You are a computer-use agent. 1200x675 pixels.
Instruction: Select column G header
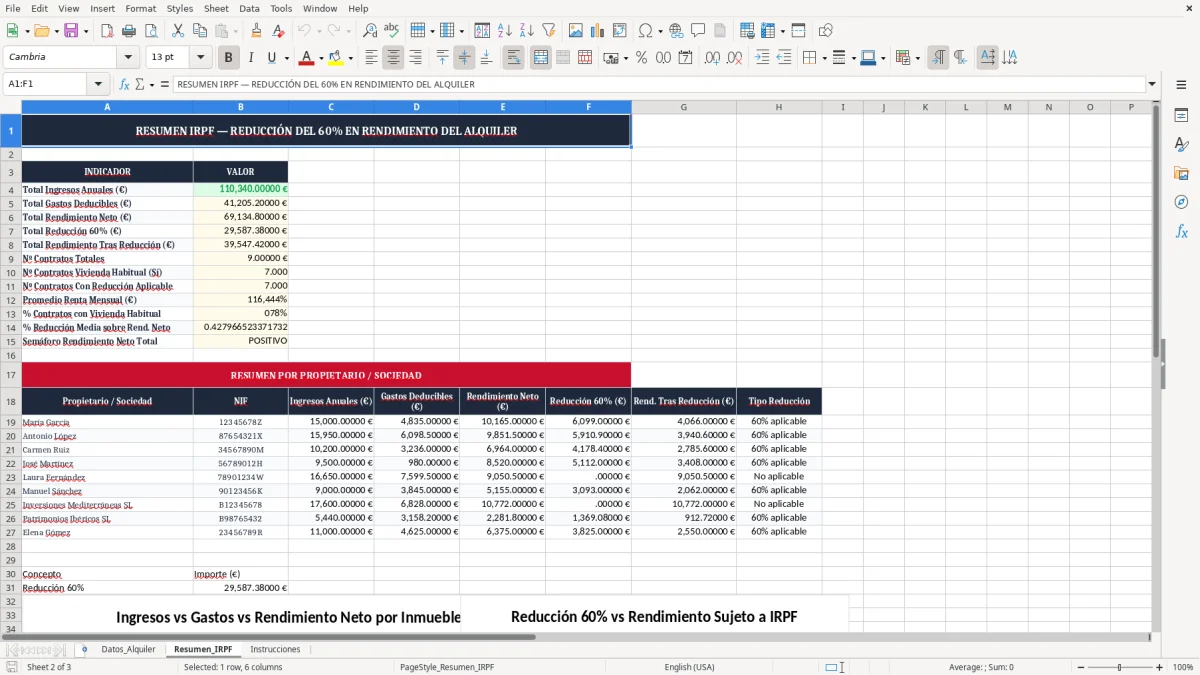coord(684,107)
